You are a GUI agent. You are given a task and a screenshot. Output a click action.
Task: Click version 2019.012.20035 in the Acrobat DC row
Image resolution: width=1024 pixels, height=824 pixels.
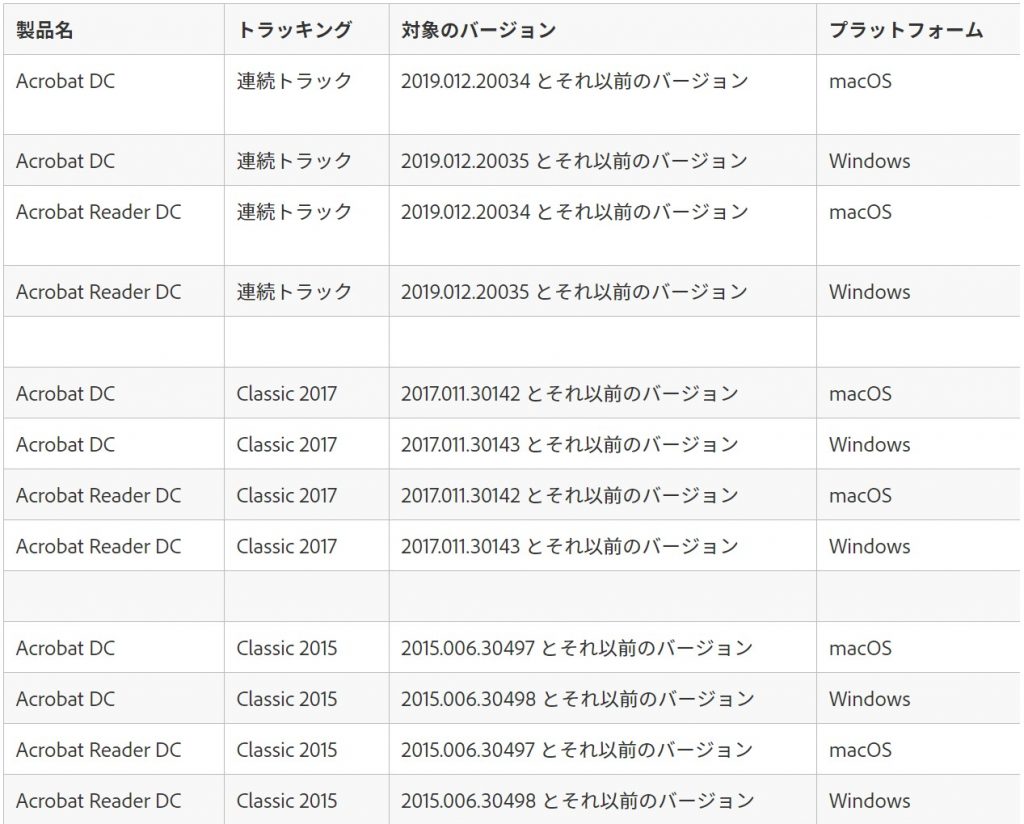click(x=465, y=161)
